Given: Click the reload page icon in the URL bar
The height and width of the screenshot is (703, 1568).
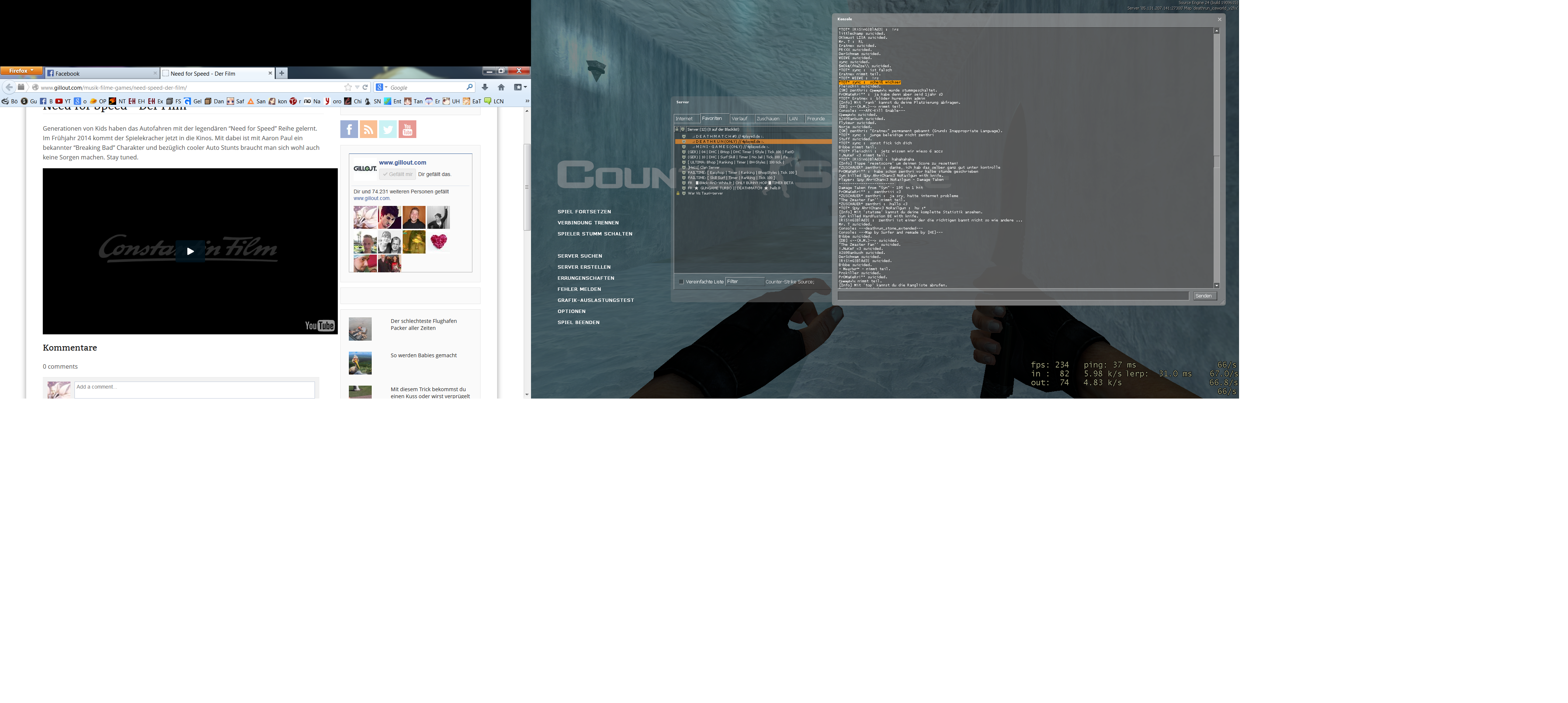Looking at the screenshot, I should click(365, 87).
